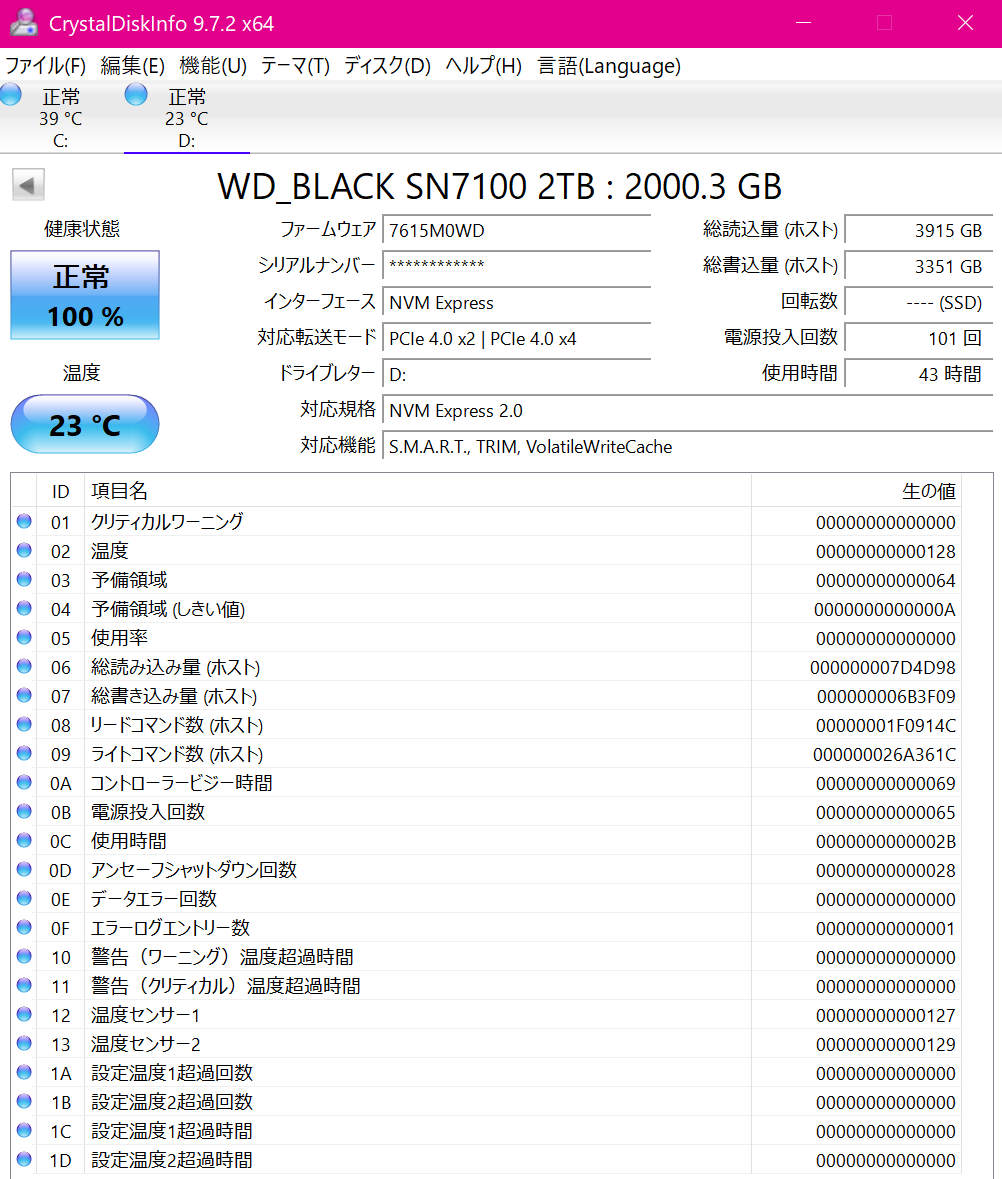1002x1179 pixels.
Task: Click power on hours value 43 時間
Action: [919, 374]
